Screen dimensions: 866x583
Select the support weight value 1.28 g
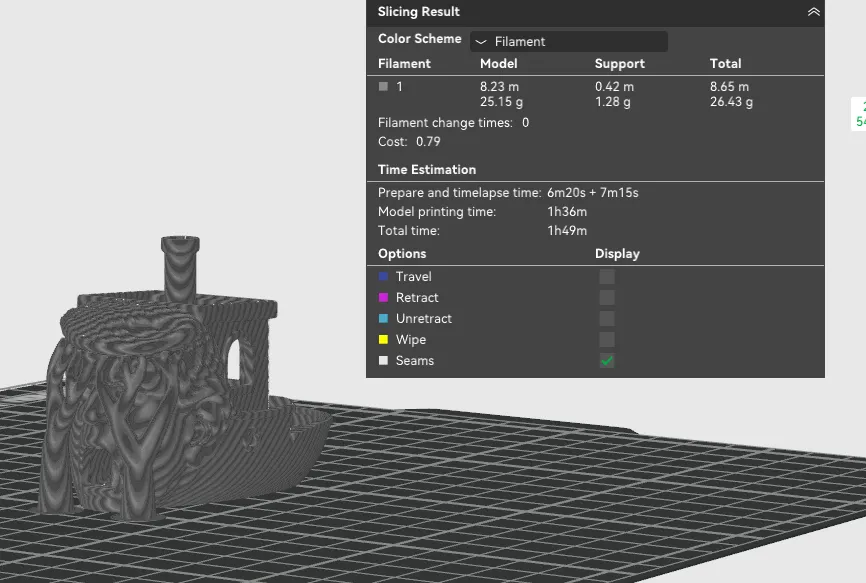612,102
